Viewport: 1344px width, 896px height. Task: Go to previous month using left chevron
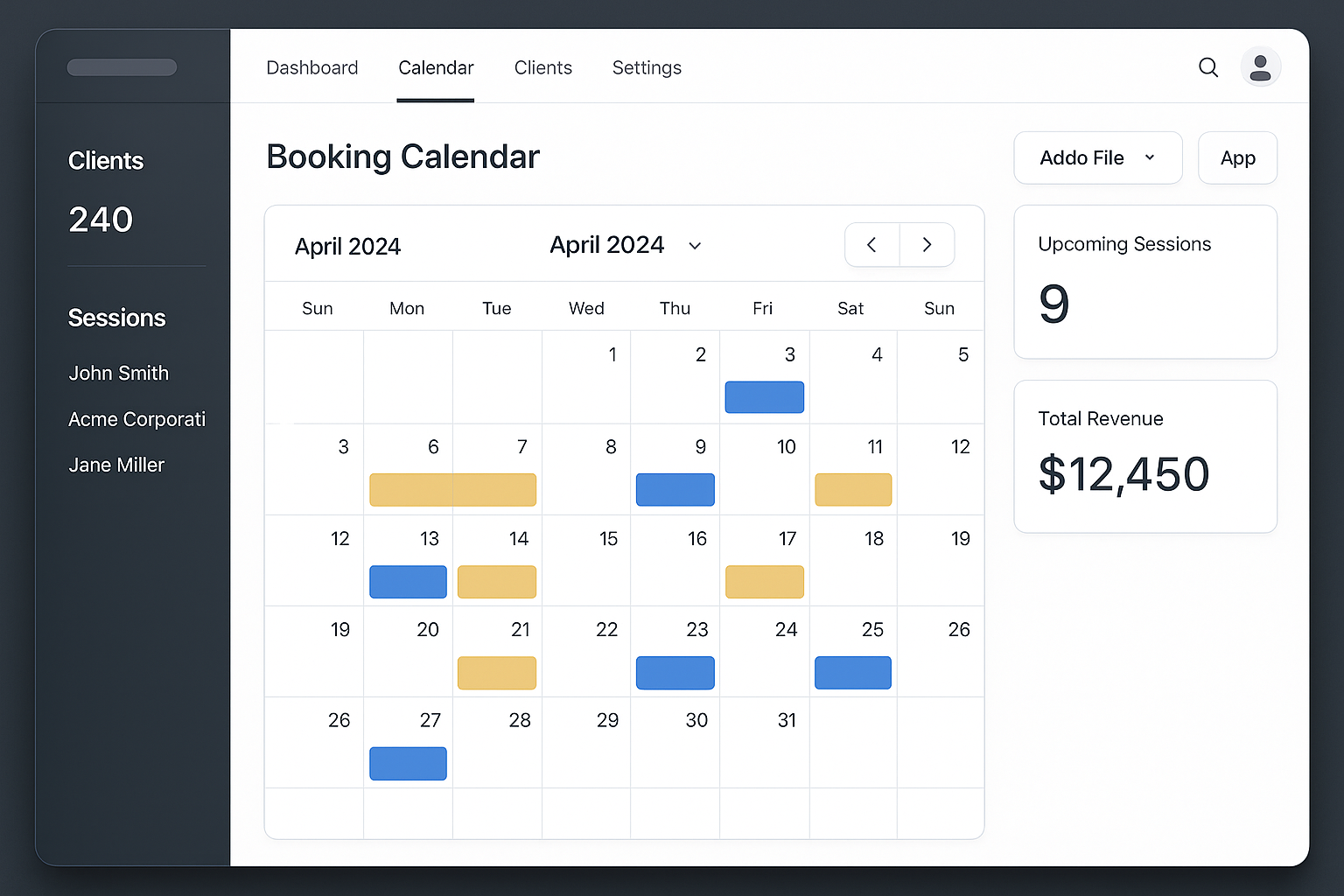pyautogui.click(x=871, y=245)
